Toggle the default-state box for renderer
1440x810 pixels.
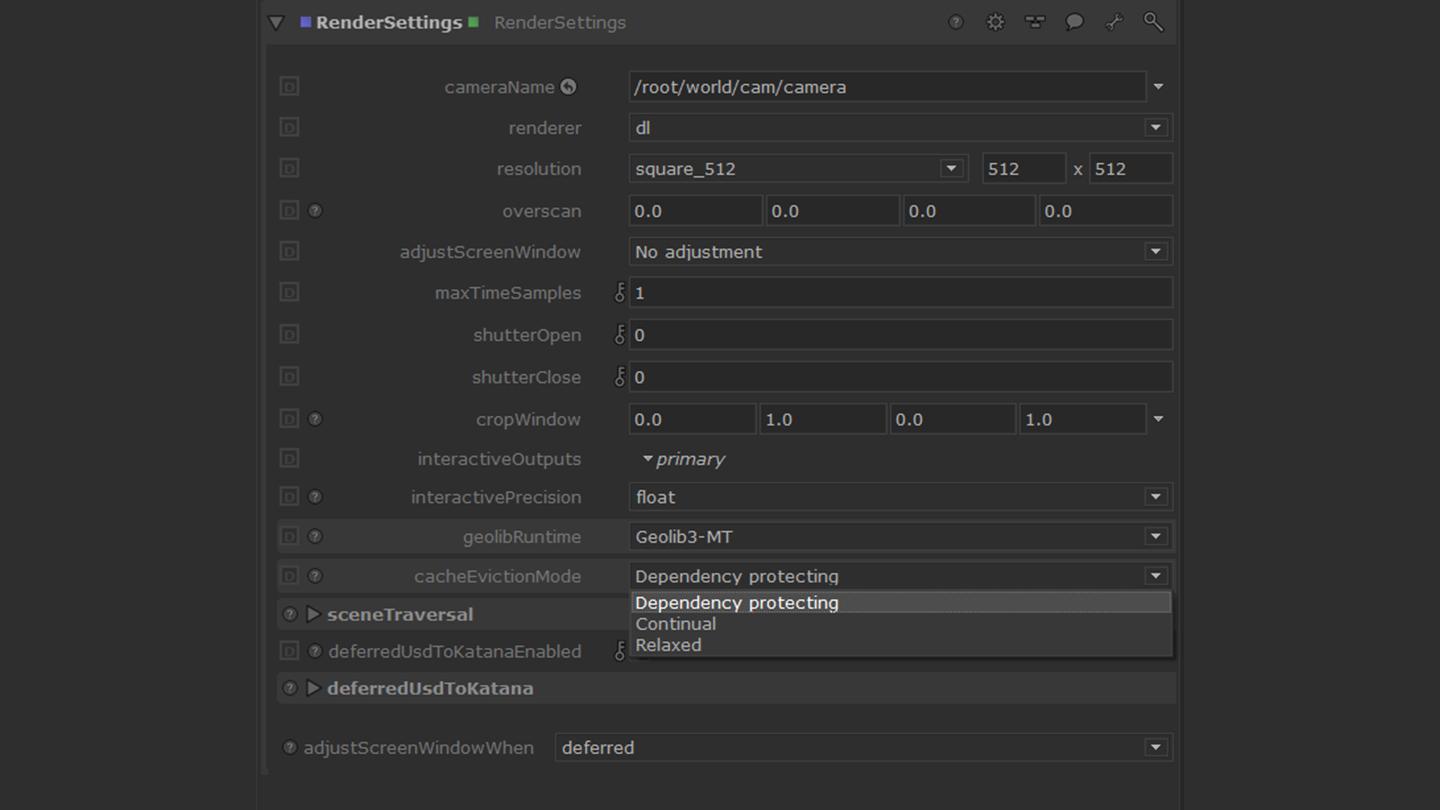[x=289, y=128]
